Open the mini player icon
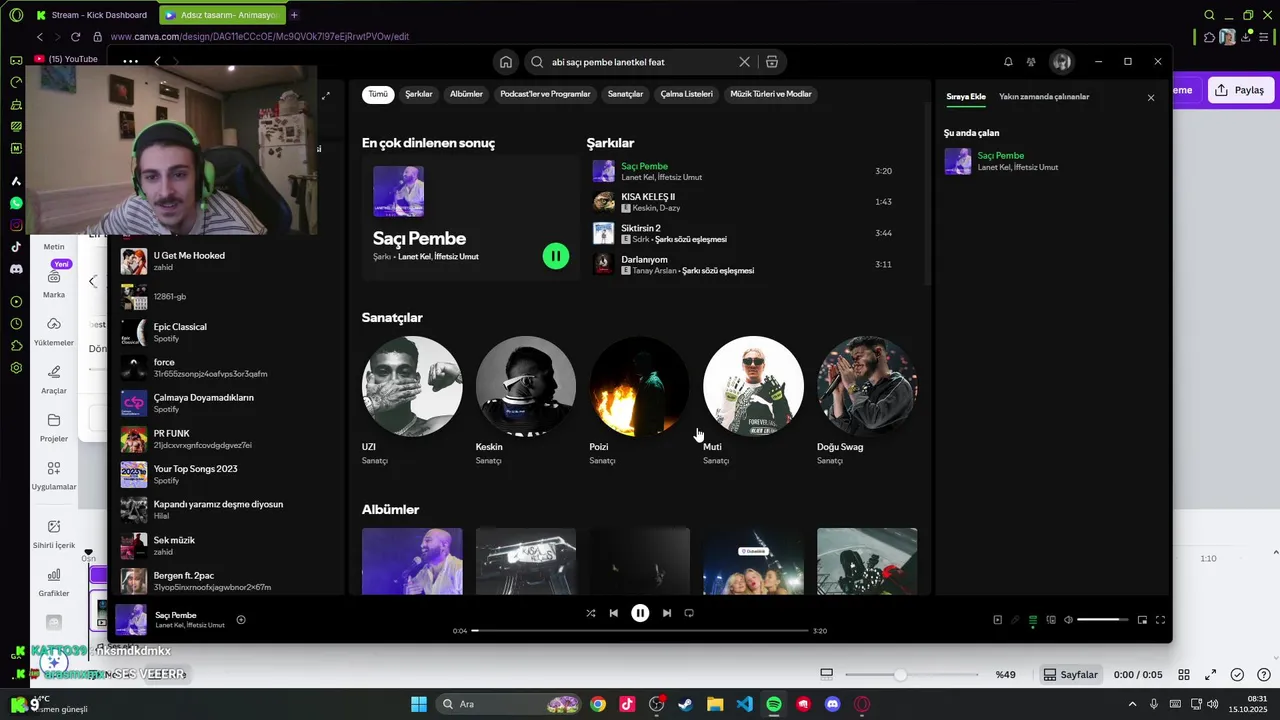The height and width of the screenshot is (720, 1280). (x=1143, y=620)
